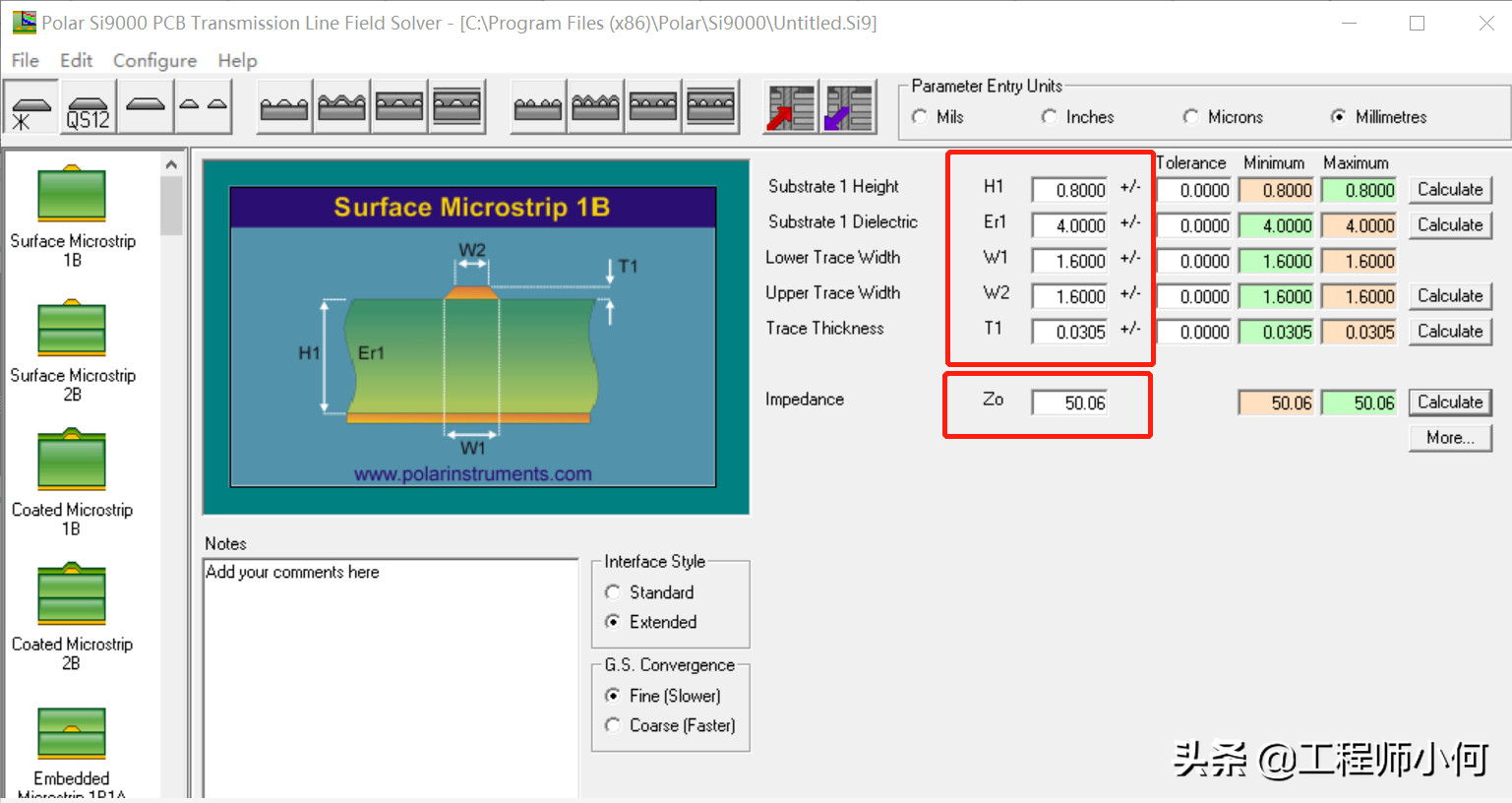Image resolution: width=1512 pixels, height=803 pixels.
Task: Select Millimetres as entry units
Action: (x=1379, y=117)
